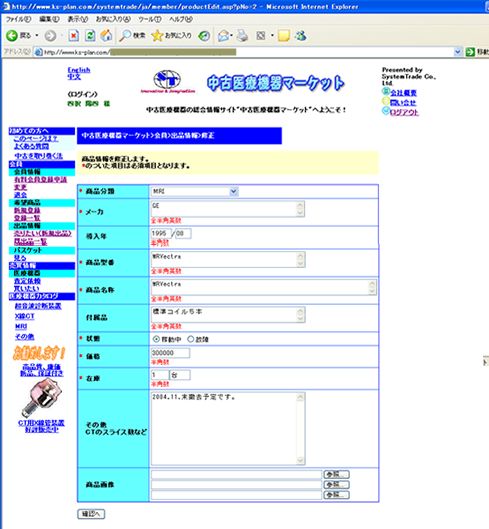Viewport: 489px width, 529px height.
Task: Click the page icon in the address bar
Action: 39,52
